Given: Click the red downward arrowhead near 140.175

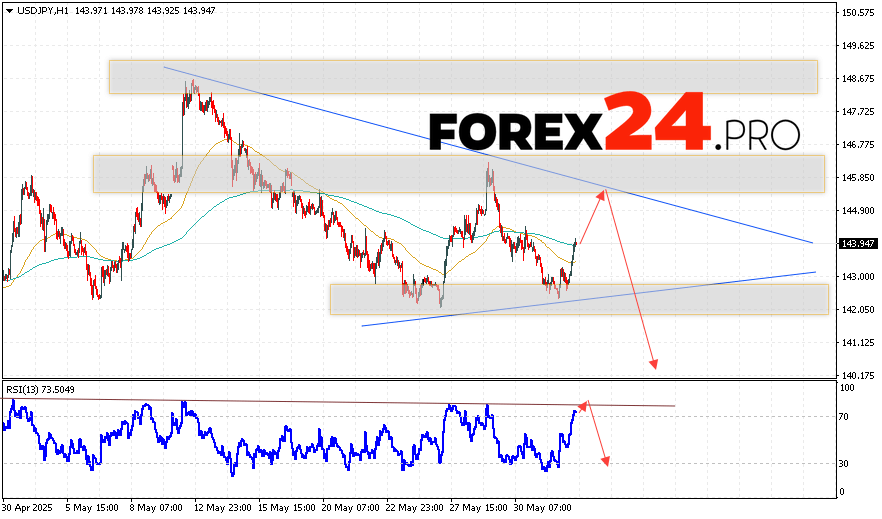Looking at the screenshot, I should (655, 364).
